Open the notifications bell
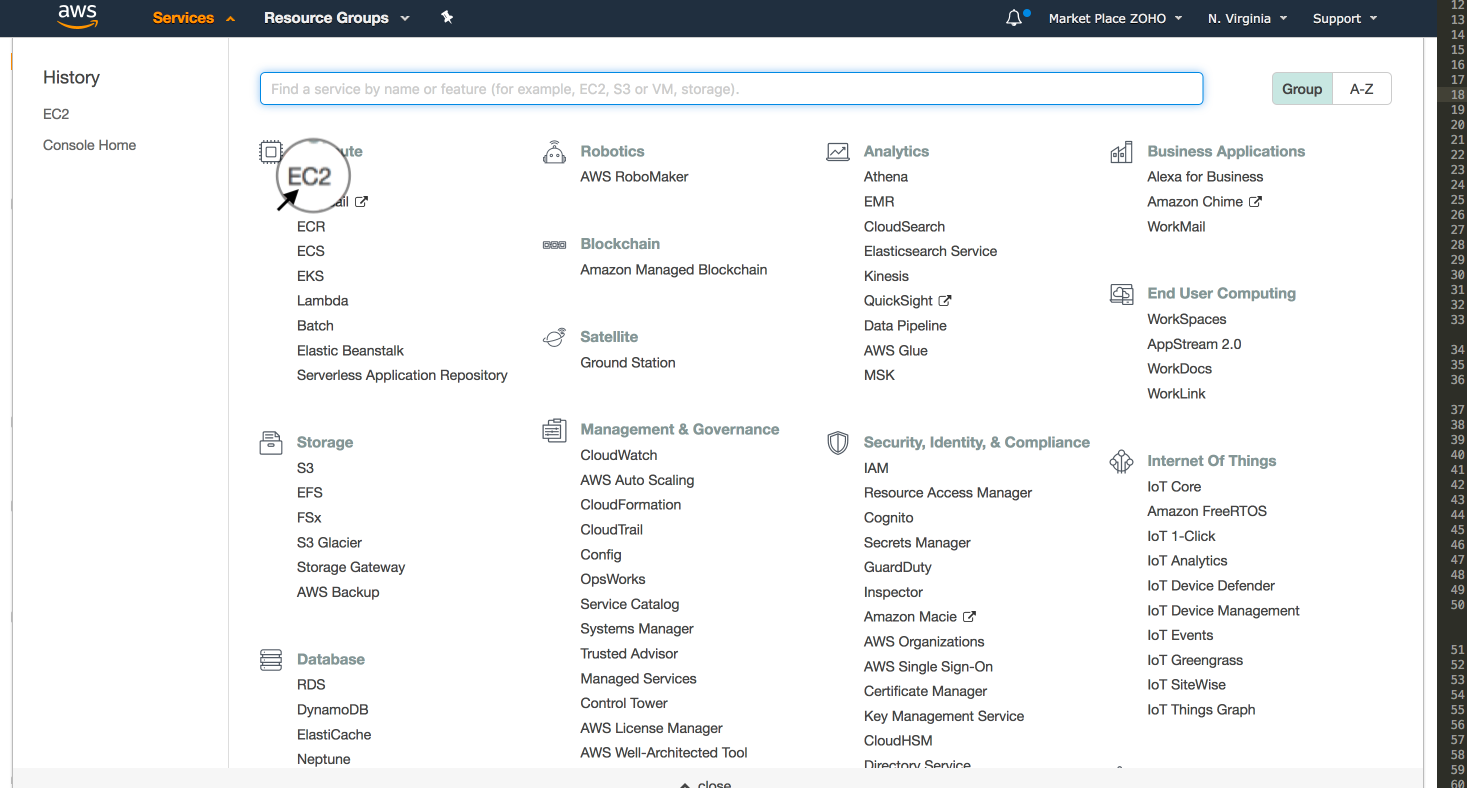Viewport: 1467px width, 788px height. click(x=1014, y=18)
